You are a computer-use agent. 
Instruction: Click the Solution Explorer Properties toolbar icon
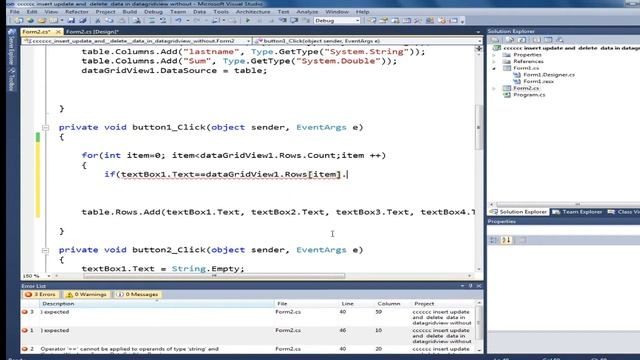495,40
